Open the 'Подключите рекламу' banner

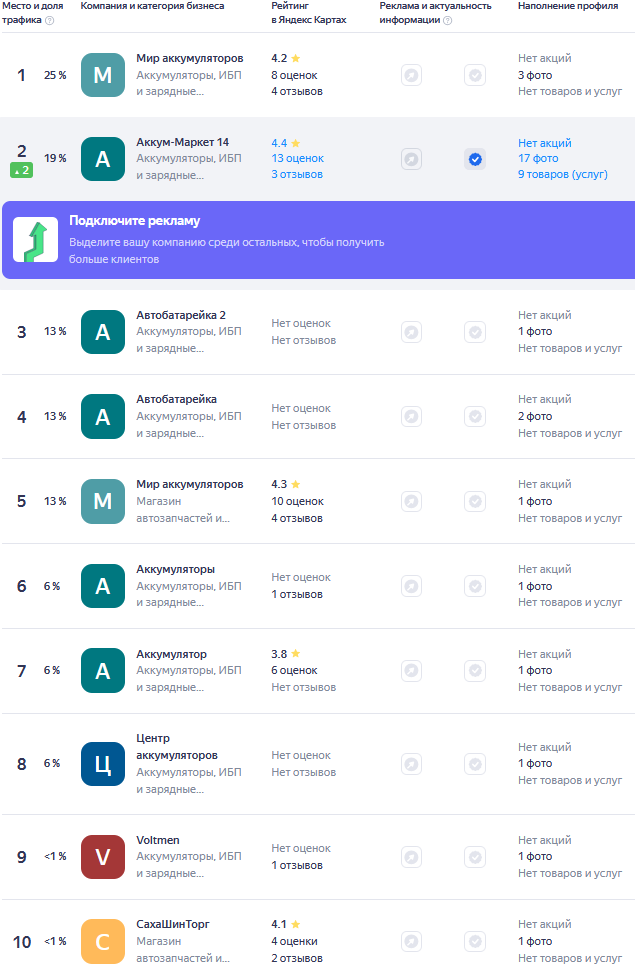click(x=319, y=240)
